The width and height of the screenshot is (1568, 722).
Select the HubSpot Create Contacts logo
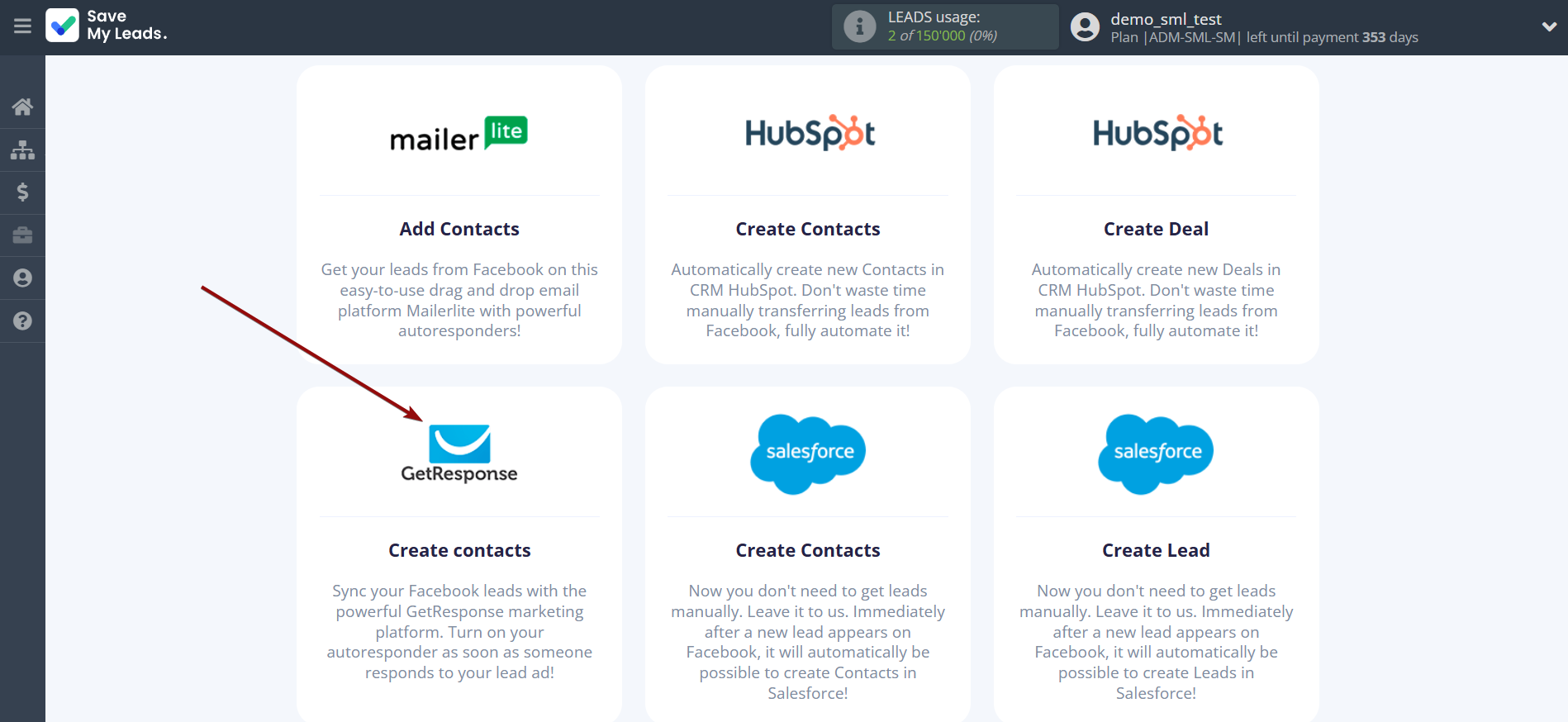[x=809, y=133]
